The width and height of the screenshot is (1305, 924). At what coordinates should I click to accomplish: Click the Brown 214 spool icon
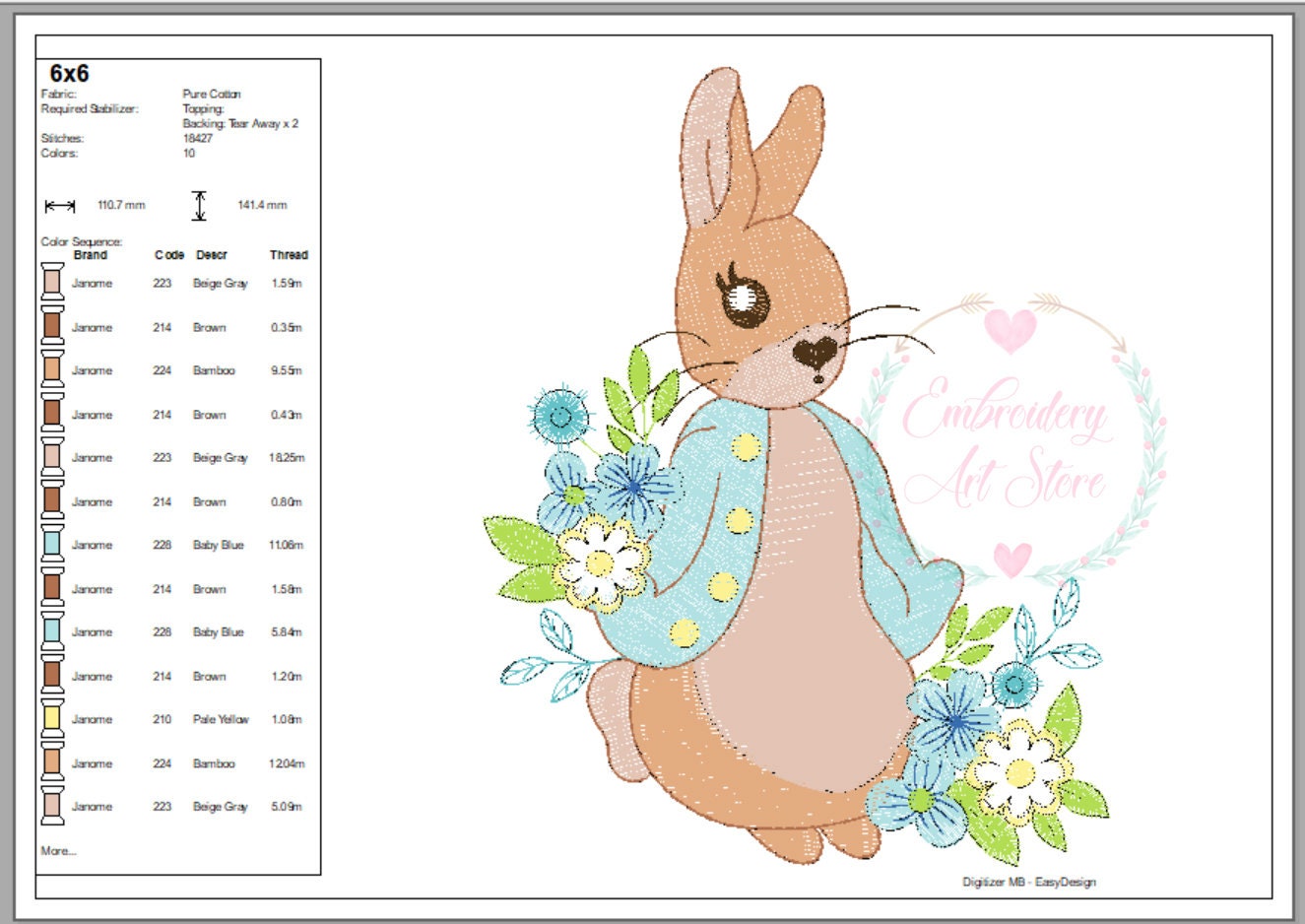pos(54,328)
